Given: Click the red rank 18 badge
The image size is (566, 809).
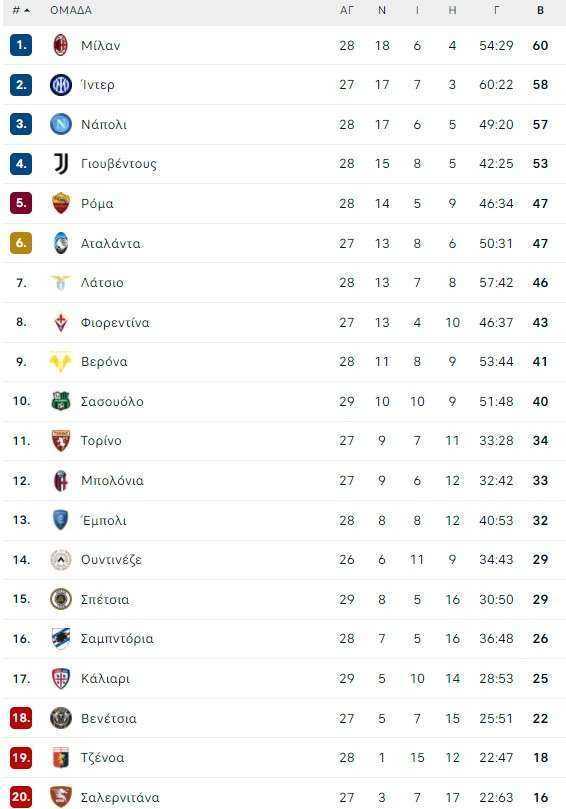Looking at the screenshot, I should tap(21, 718).
